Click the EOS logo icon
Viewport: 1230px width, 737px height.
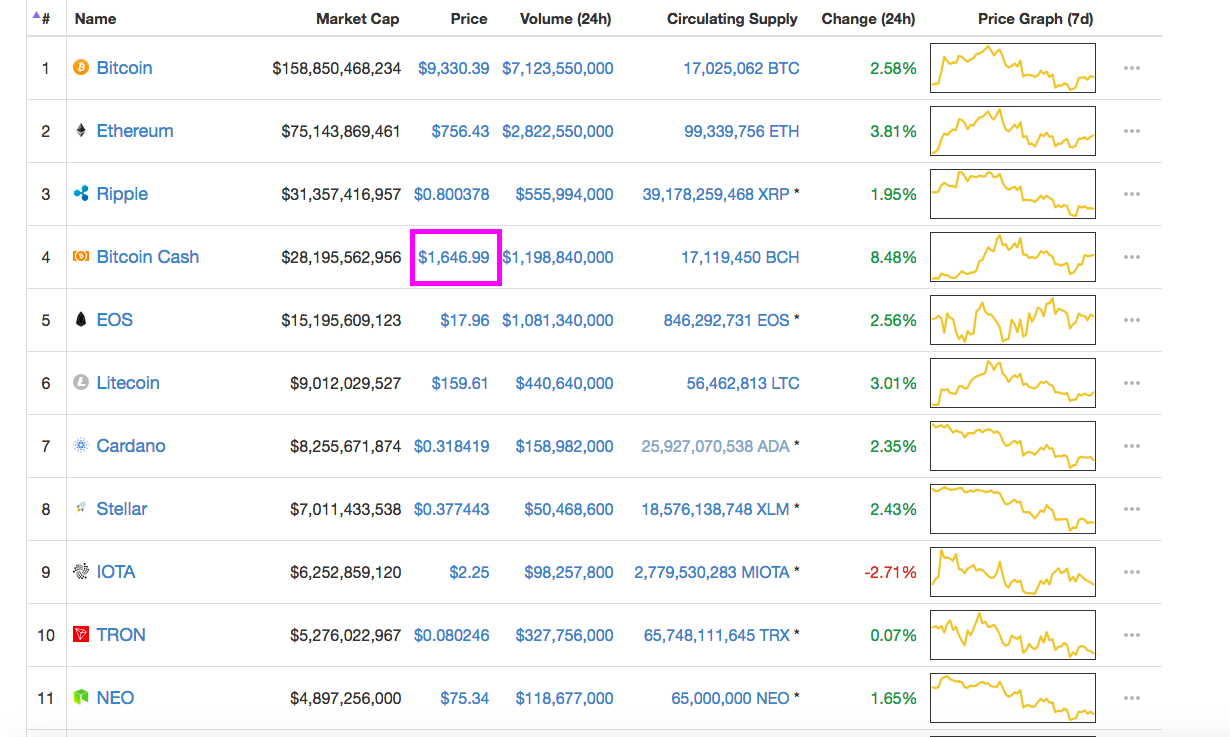point(81,320)
